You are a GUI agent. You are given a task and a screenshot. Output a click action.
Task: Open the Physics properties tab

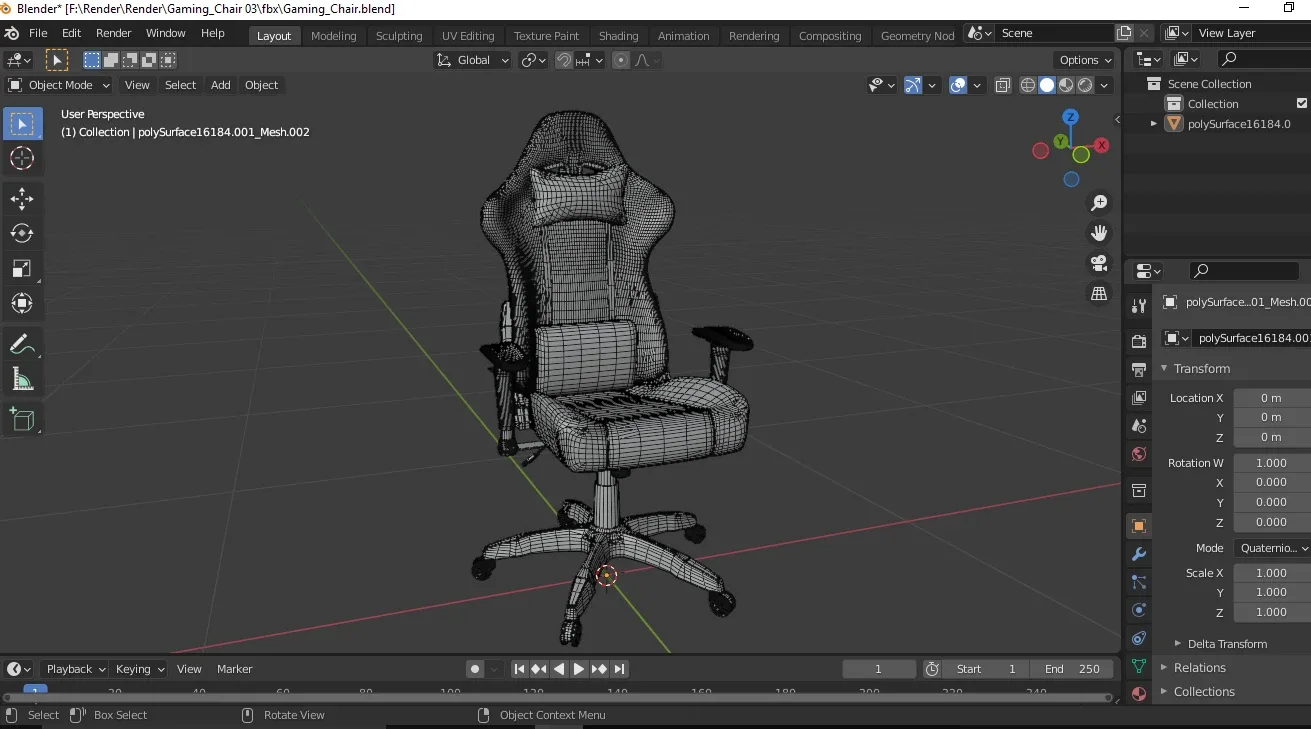click(1138, 610)
